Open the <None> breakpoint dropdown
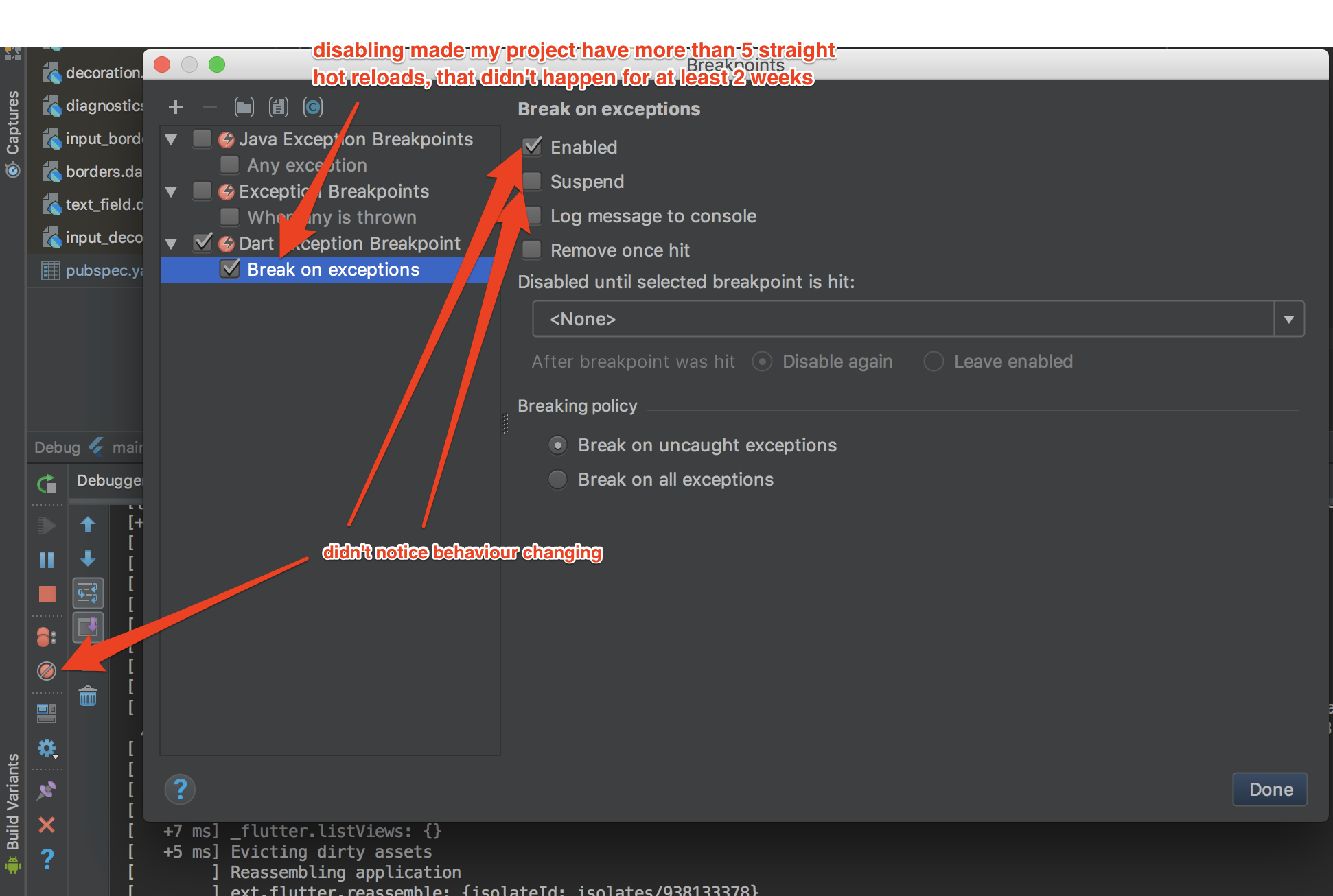Viewport: 1333px width, 896px height. tap(1290, 318)
